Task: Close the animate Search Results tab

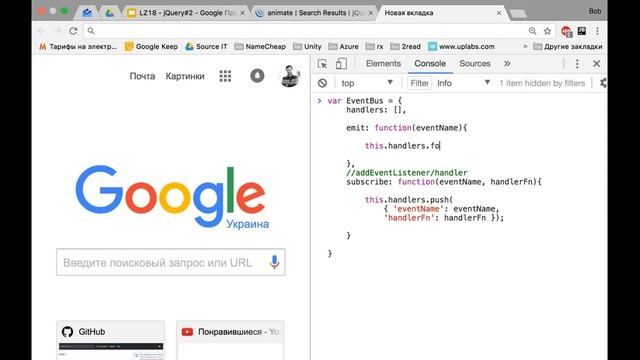Action: [371, 13]
